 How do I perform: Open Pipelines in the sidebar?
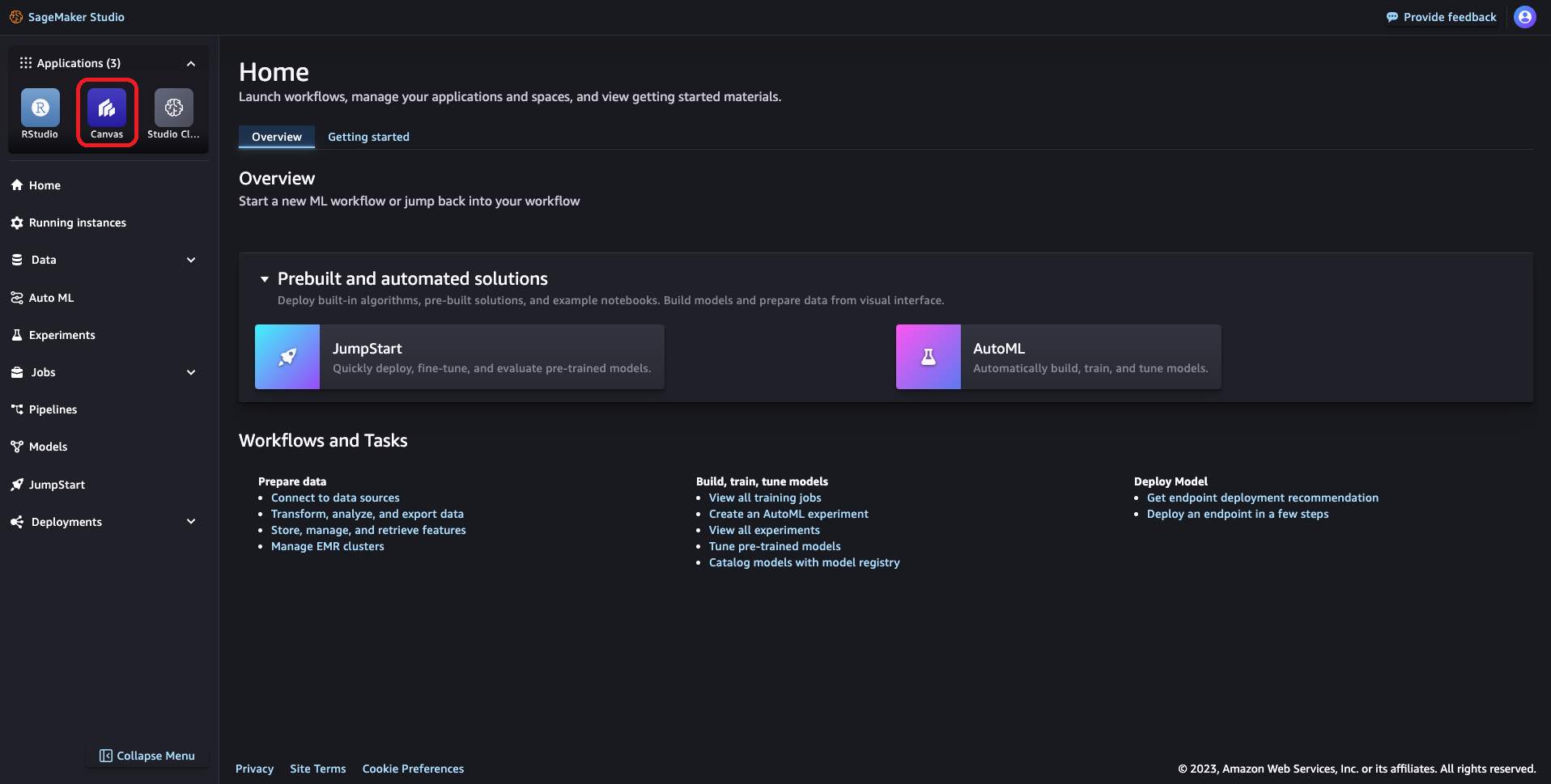[x=53, y=409]
